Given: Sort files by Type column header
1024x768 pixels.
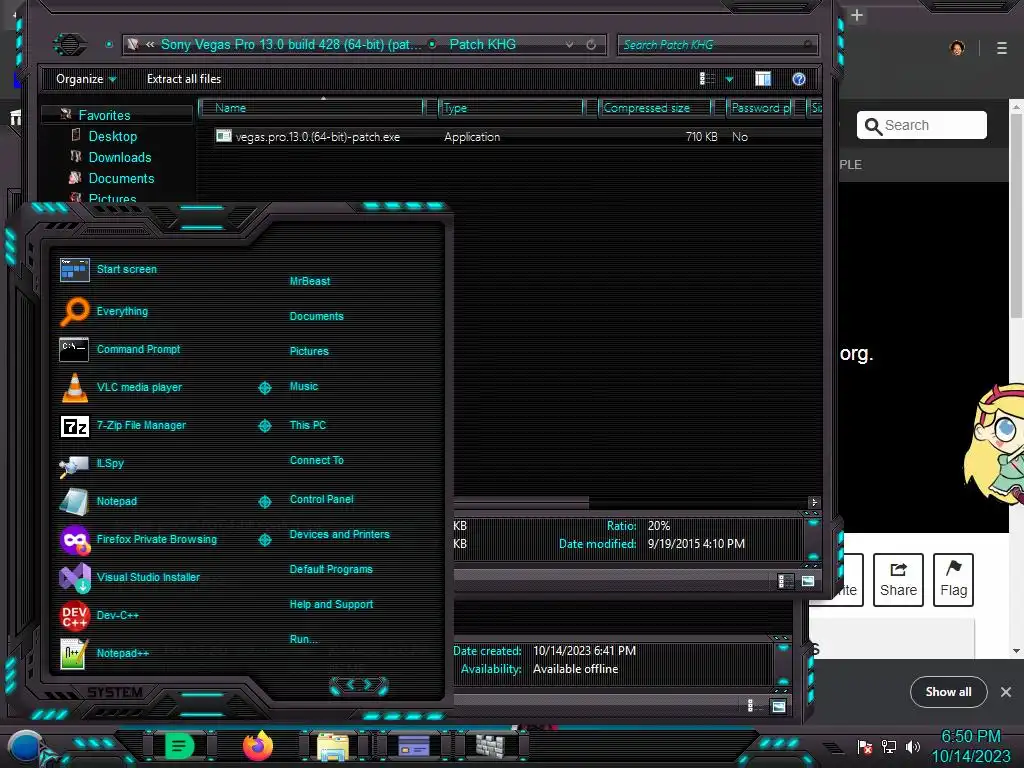Looking at the screenshot, I should 511,108.
